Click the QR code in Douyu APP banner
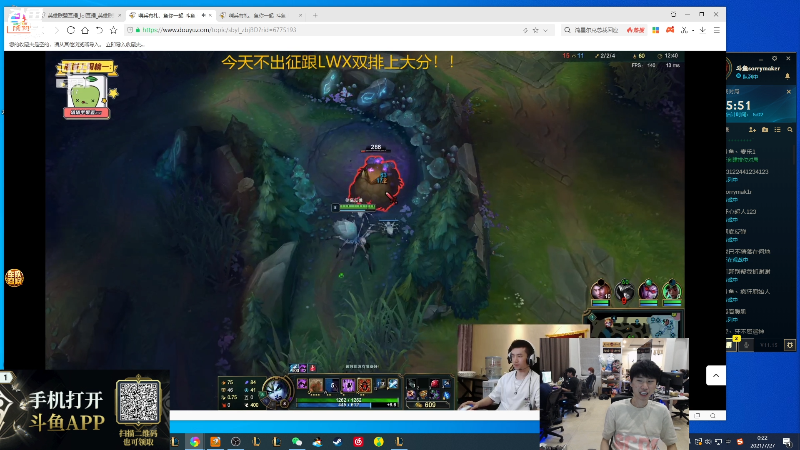Viewport: 800px width, 450px height. coord(138,401)
